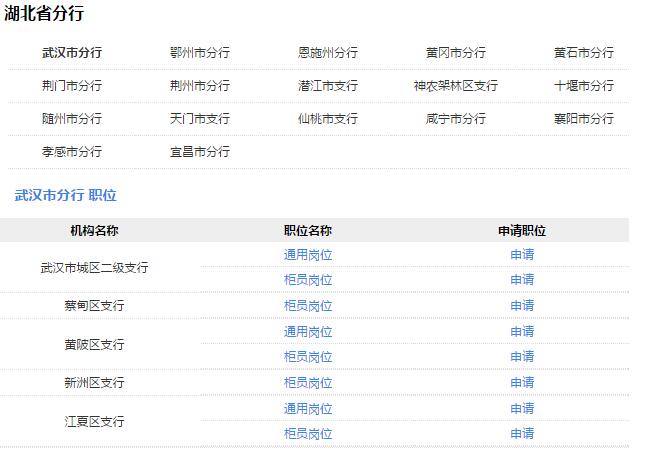View the 仙桃市支行 positions

tap(327, 119)
